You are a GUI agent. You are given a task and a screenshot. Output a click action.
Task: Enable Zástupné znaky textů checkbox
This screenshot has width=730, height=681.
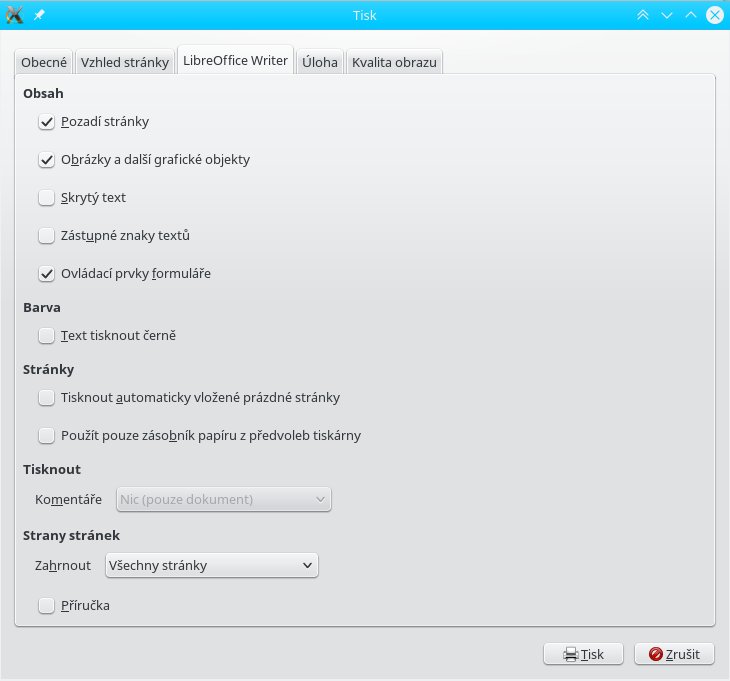point(47,236)
